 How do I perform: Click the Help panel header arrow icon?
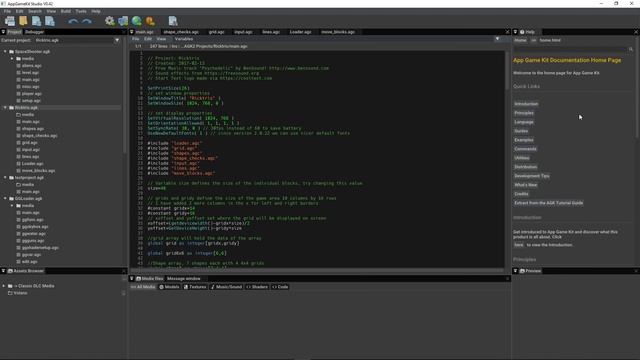point(515,31)
